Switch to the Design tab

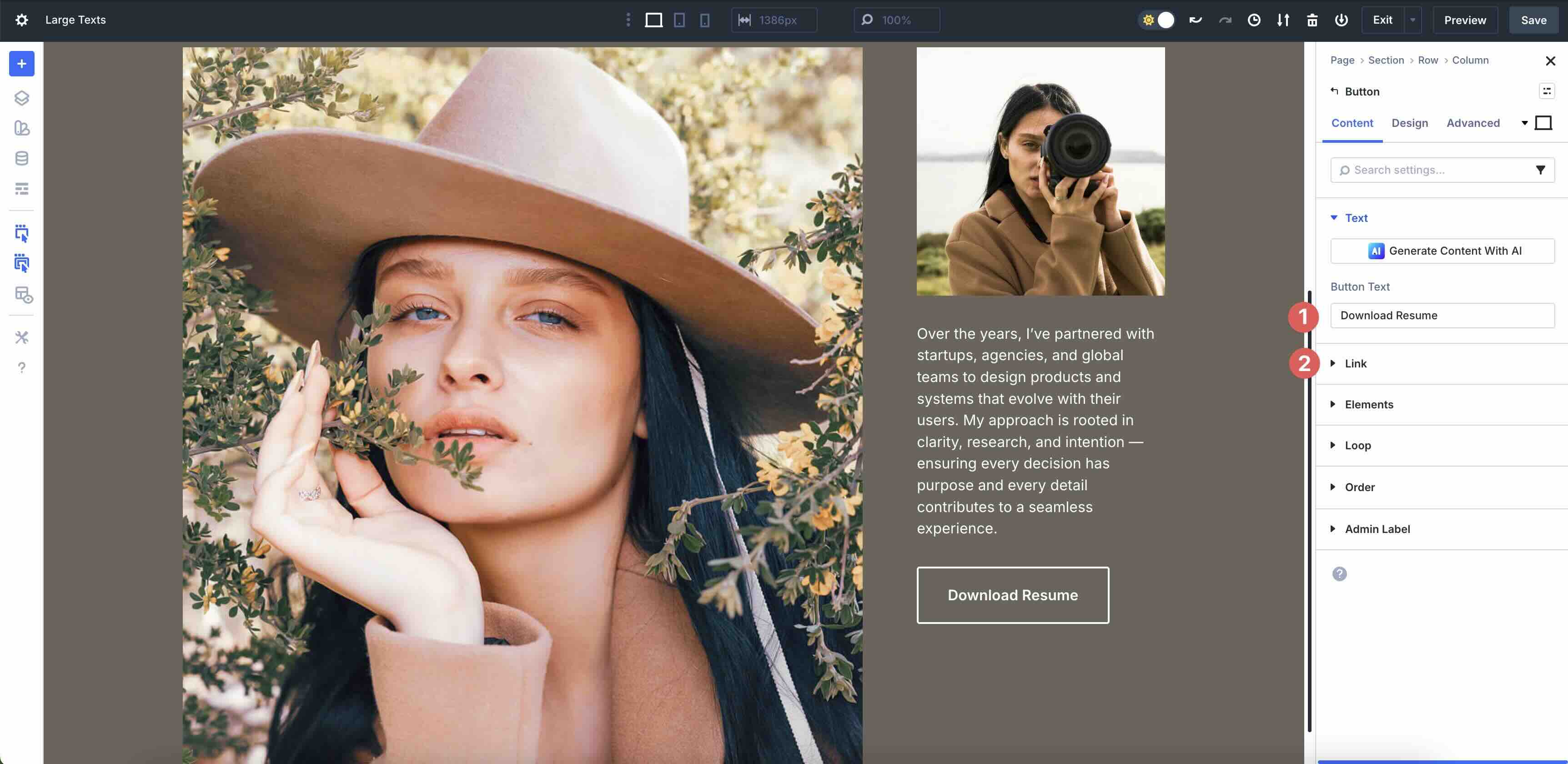1409,123
